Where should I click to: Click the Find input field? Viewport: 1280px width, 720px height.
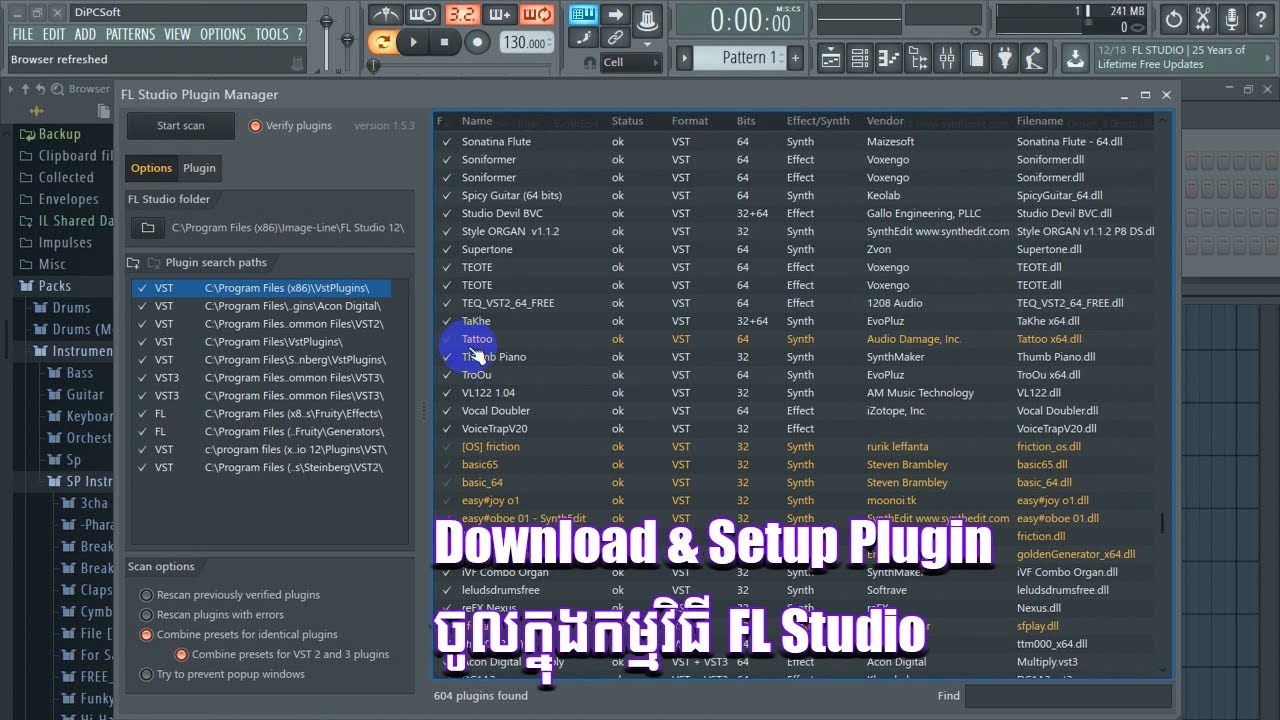pyautogui.click(x=1068, y=696)
